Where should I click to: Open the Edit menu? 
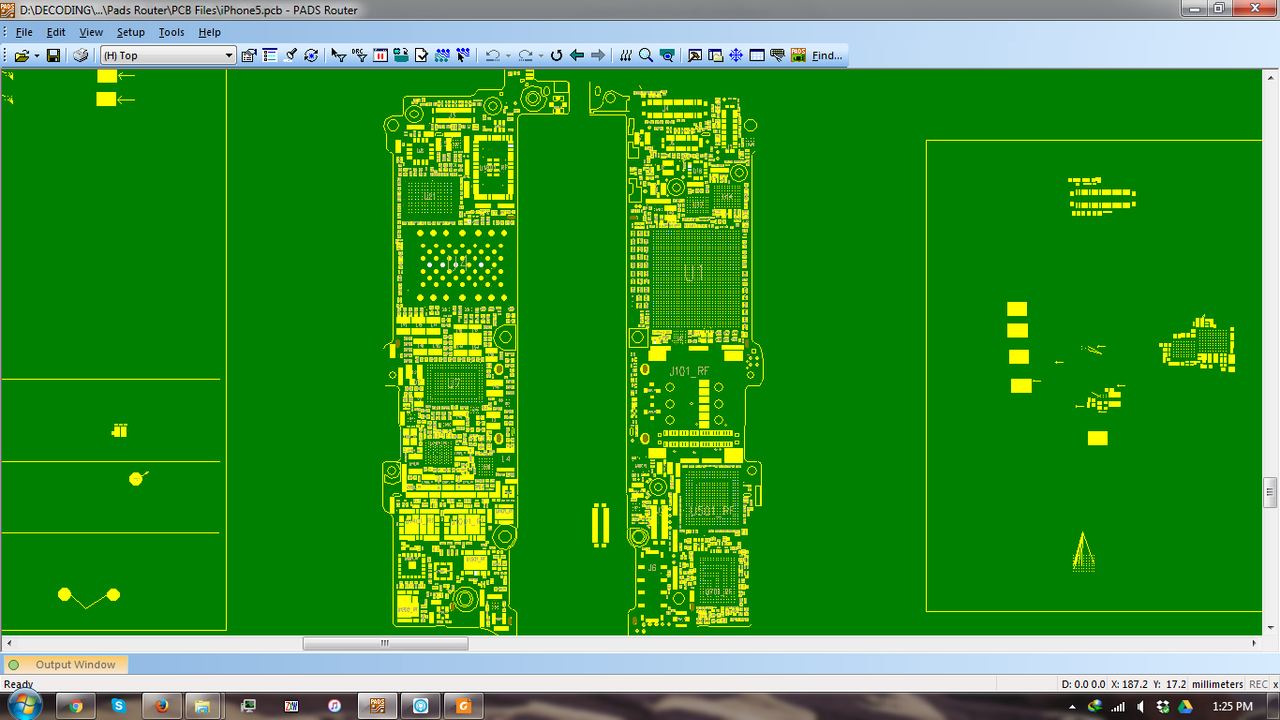tap(56, 32)
